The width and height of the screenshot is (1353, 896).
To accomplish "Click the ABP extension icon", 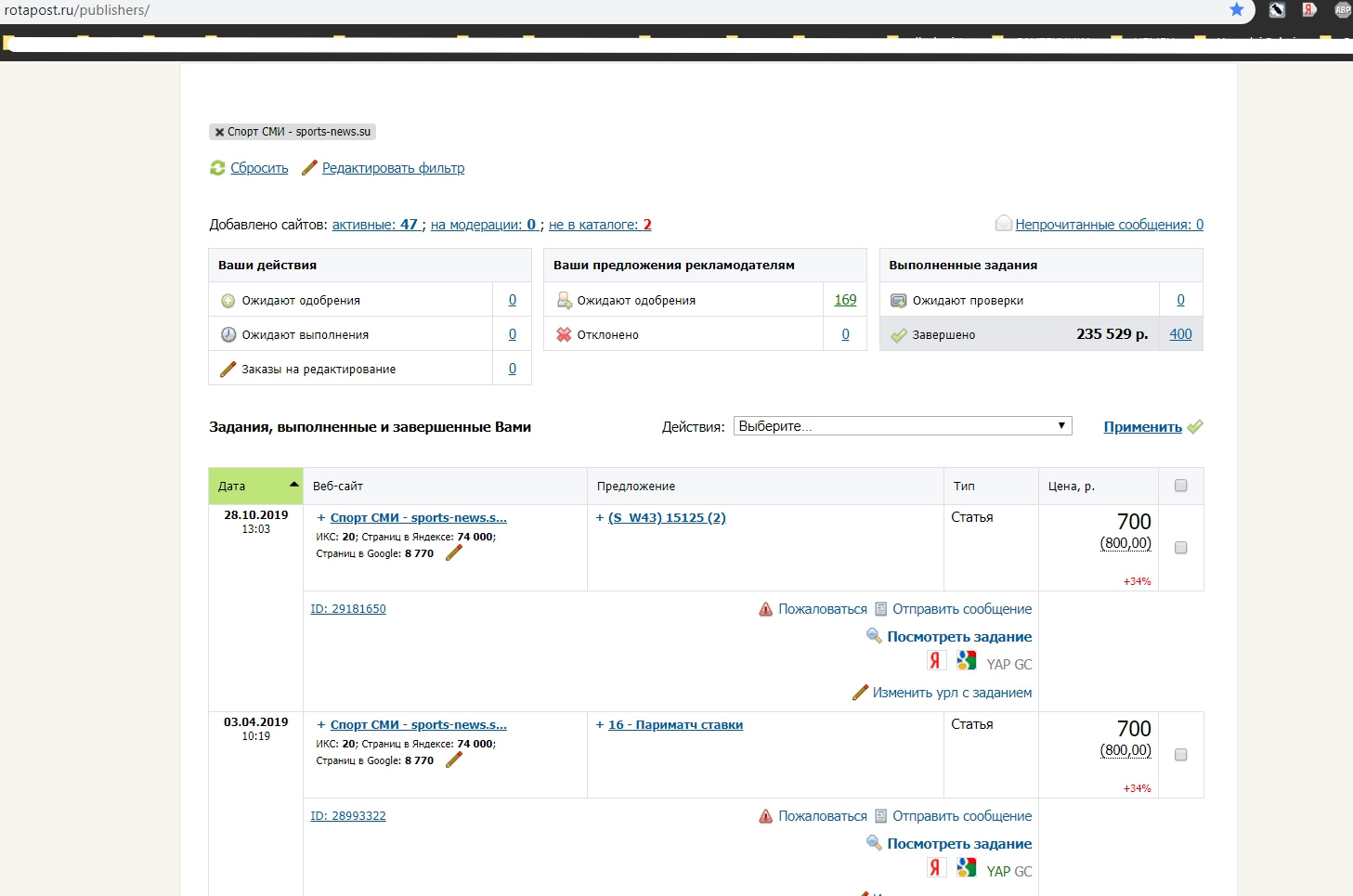I will [x=1343, y=9].
